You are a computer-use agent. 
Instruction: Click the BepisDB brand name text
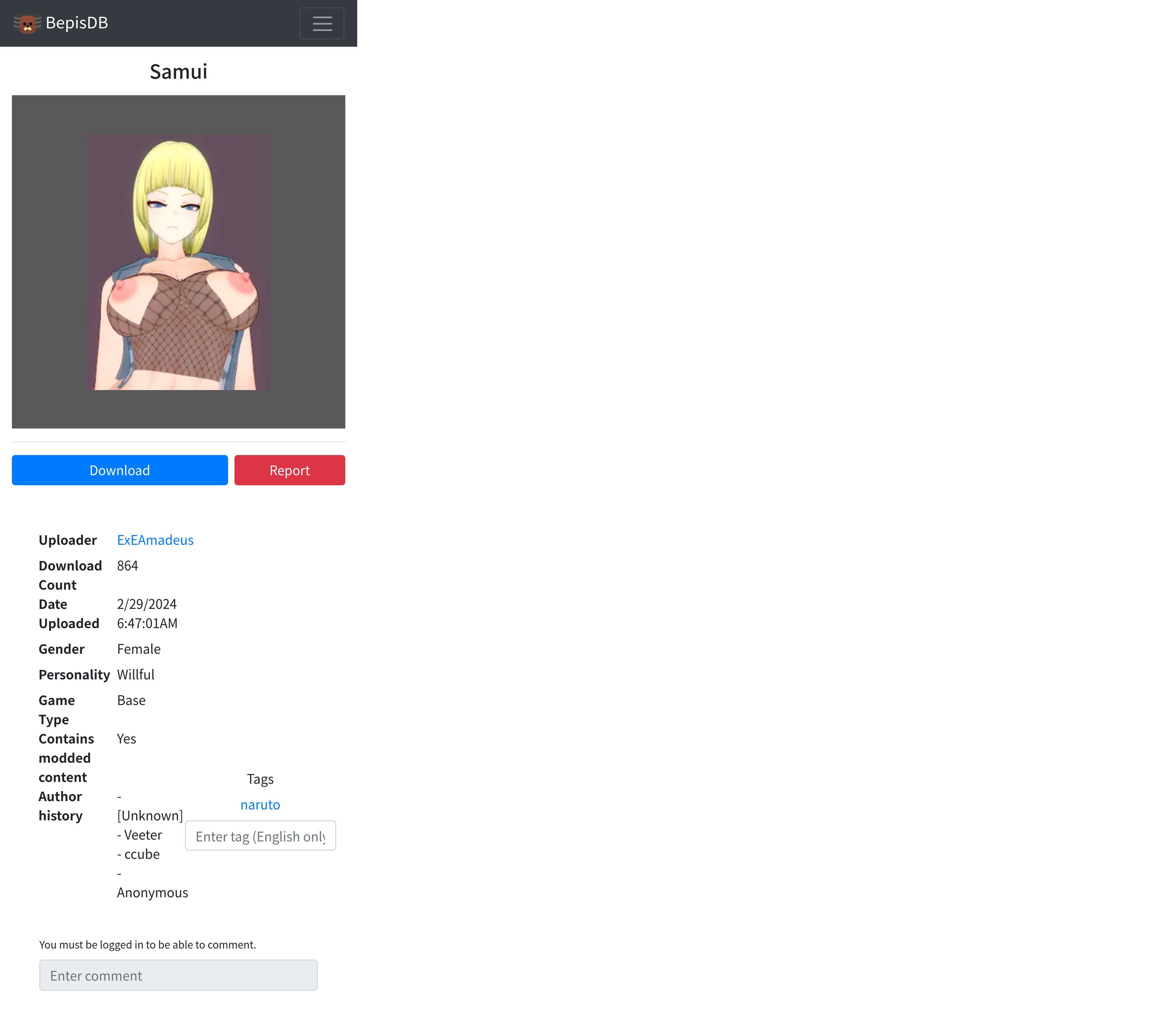point(77,23)
